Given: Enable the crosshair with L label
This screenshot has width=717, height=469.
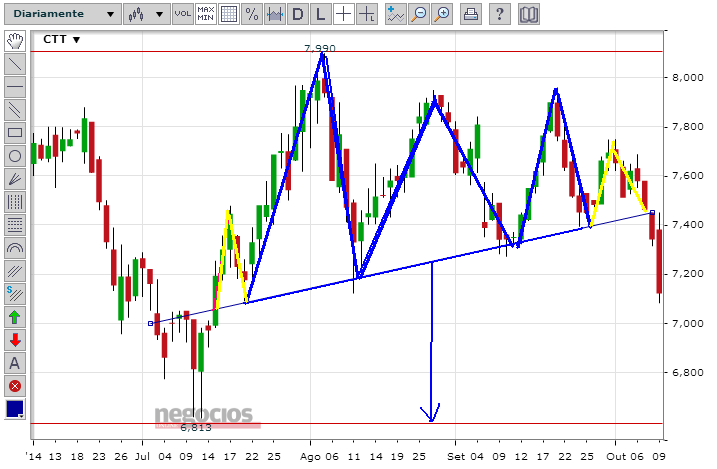Looking at the screenshot, I should (367, 14).
